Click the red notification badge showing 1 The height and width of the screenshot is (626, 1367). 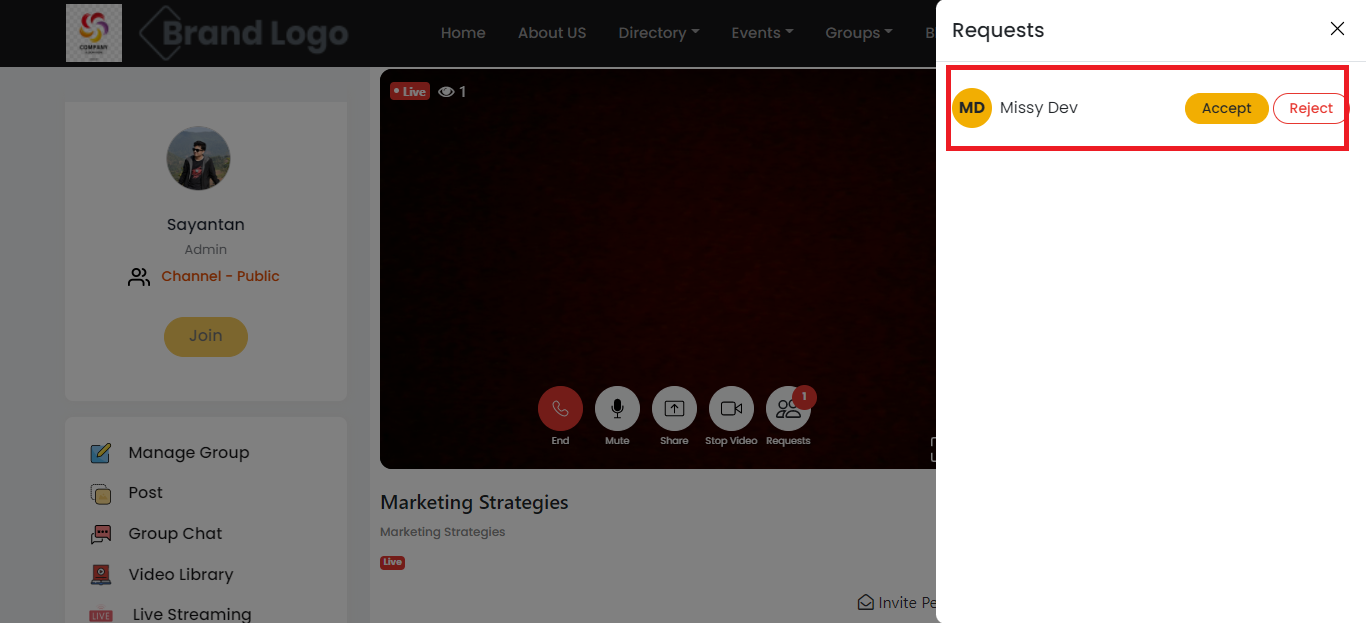[x=804, y=397]
